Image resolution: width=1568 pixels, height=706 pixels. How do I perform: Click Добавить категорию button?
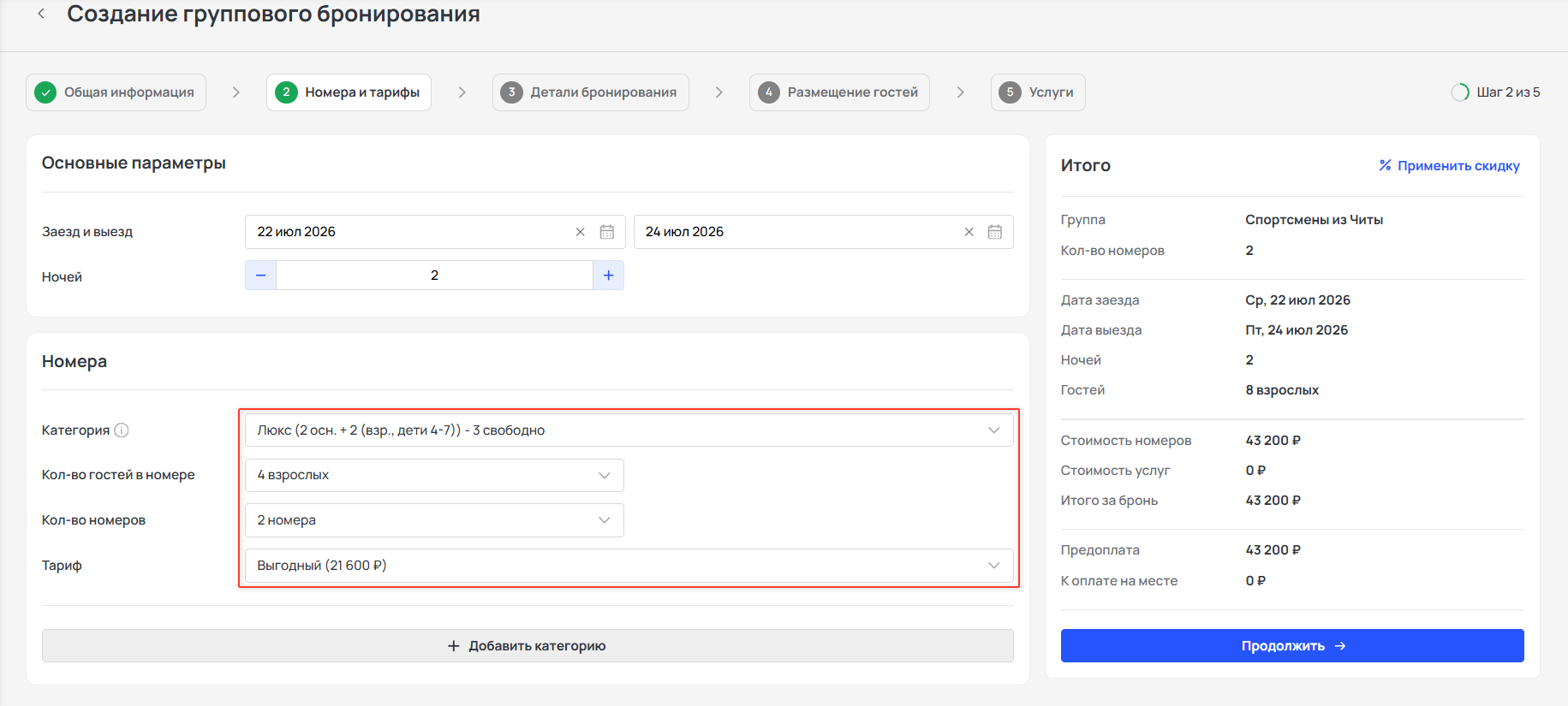[x=528, y=646]
